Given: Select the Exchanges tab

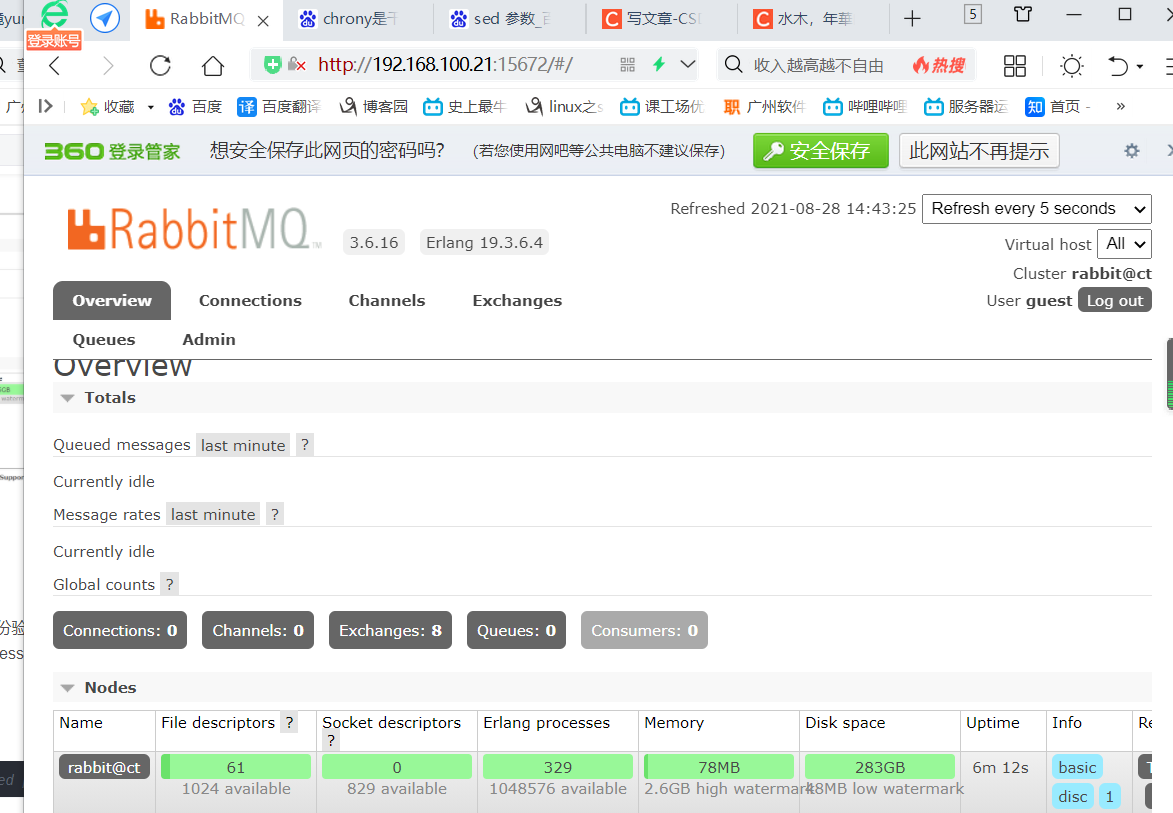Looking at the screenshot, I should (517, 301).
